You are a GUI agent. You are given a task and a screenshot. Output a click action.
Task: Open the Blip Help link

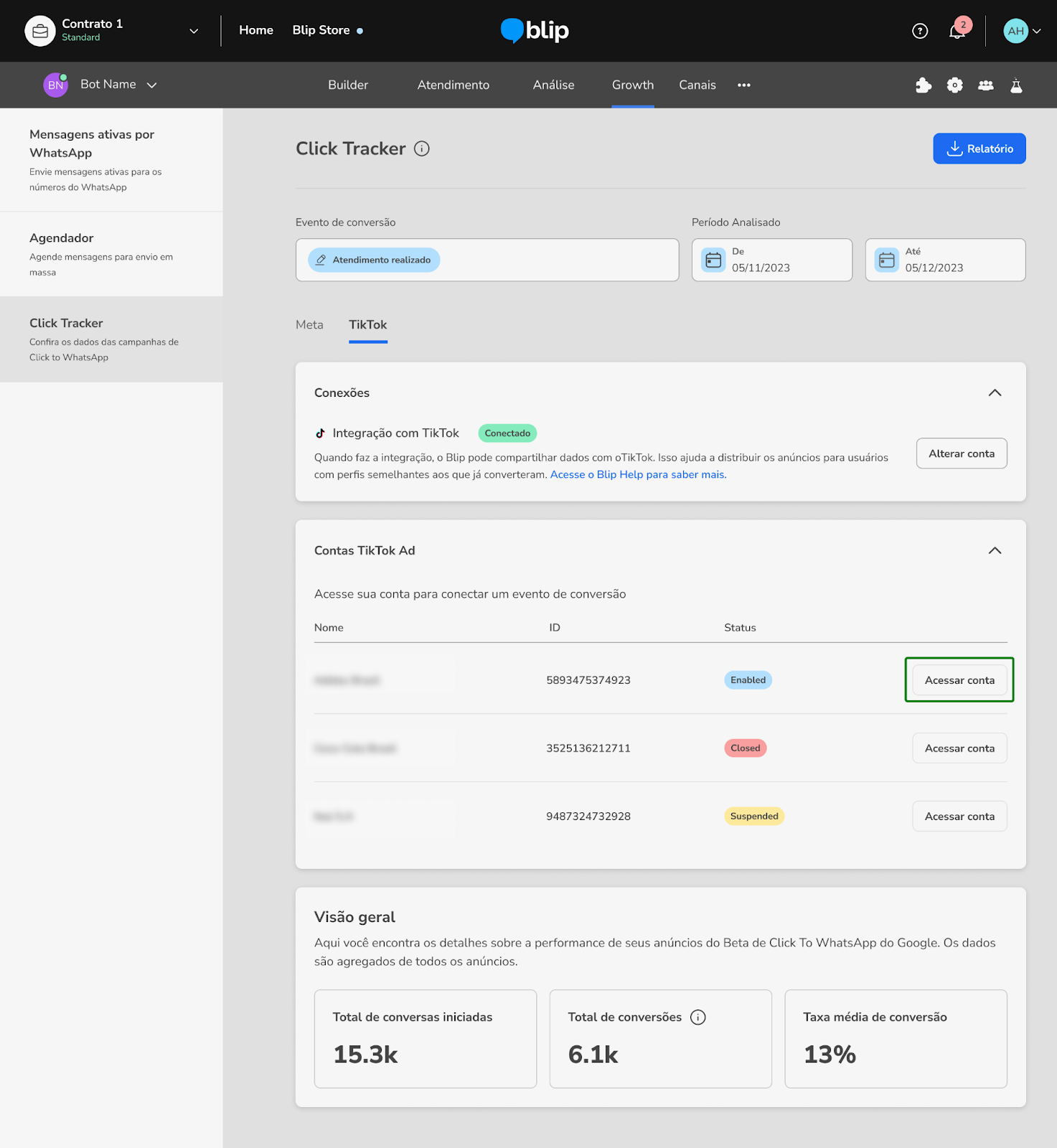(638, 475)
